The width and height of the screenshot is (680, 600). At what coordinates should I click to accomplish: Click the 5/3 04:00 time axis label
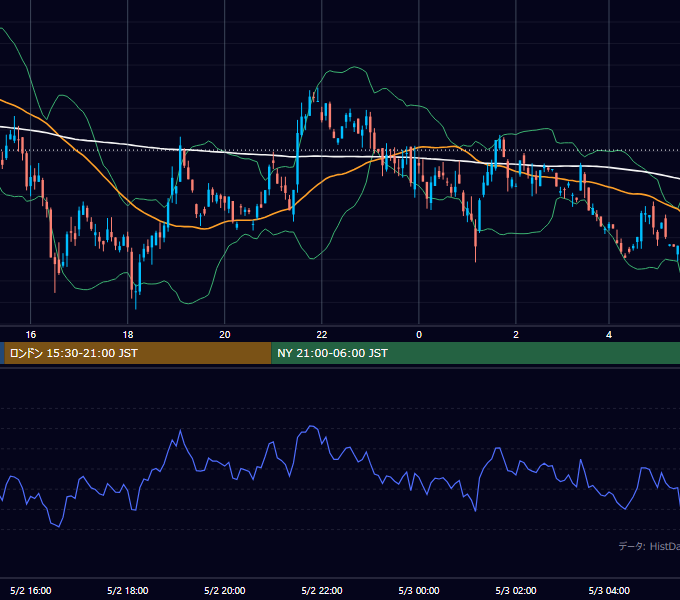point(609,590)
